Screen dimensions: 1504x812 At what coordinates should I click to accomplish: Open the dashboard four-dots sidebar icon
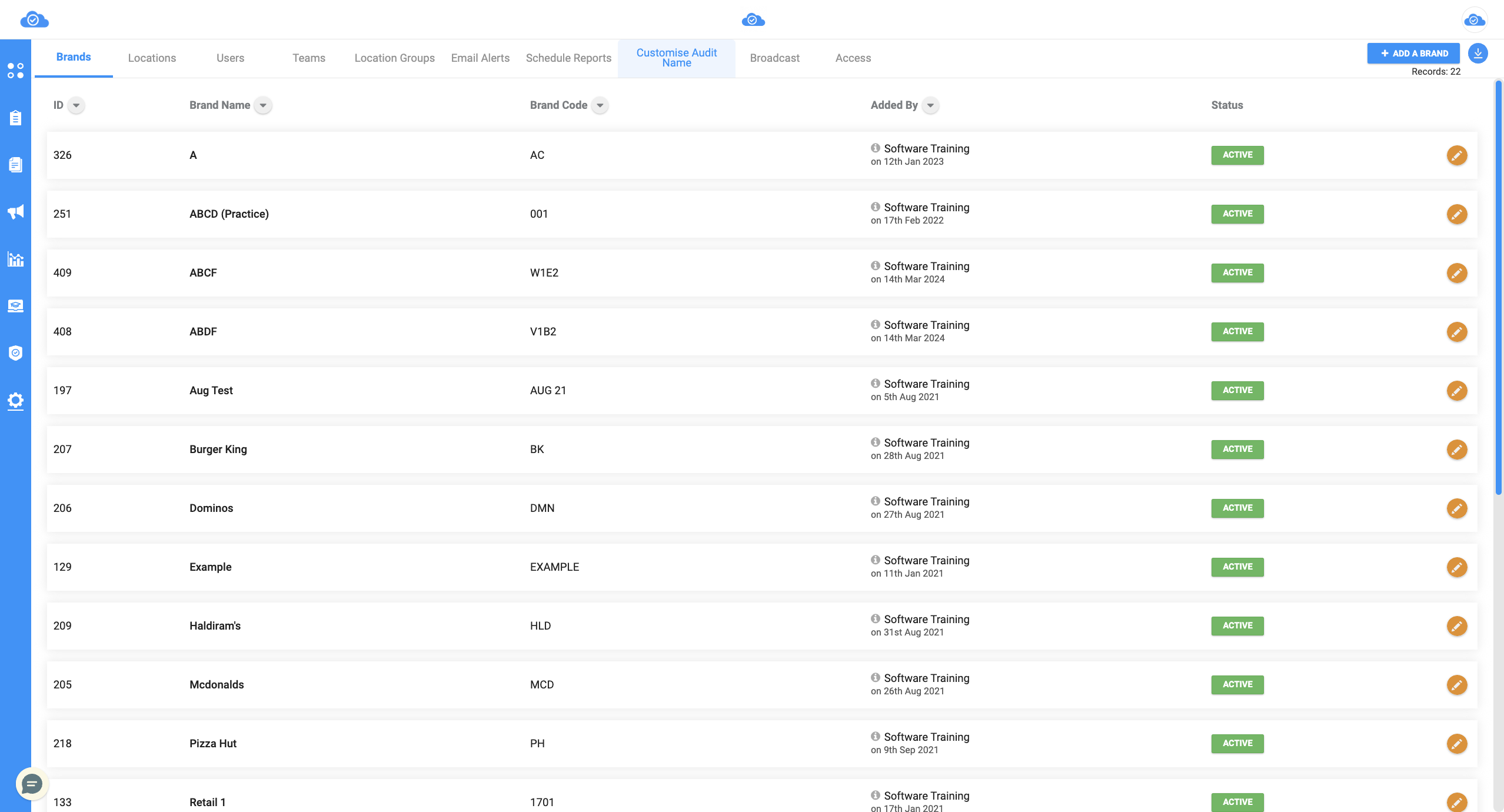pyautogui.click(x=15, y=71)
